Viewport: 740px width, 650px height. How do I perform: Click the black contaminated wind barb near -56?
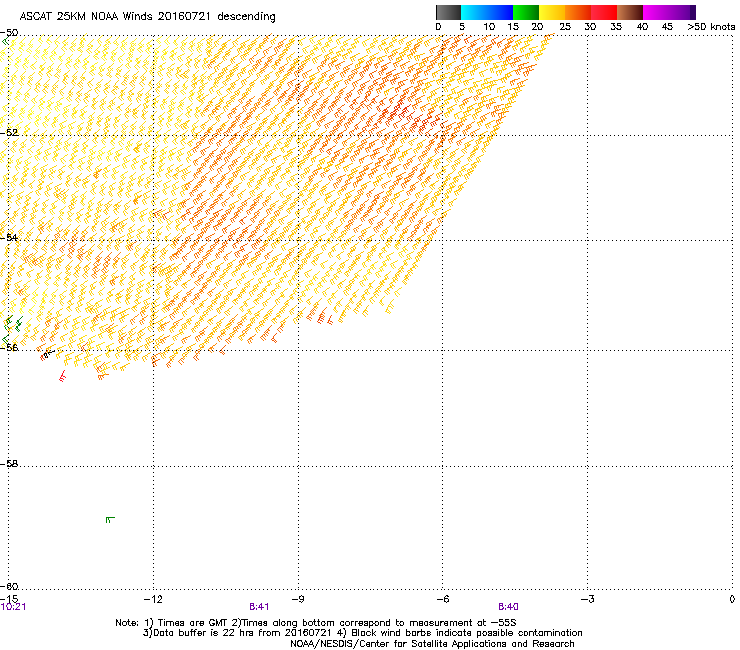point(49,353)
